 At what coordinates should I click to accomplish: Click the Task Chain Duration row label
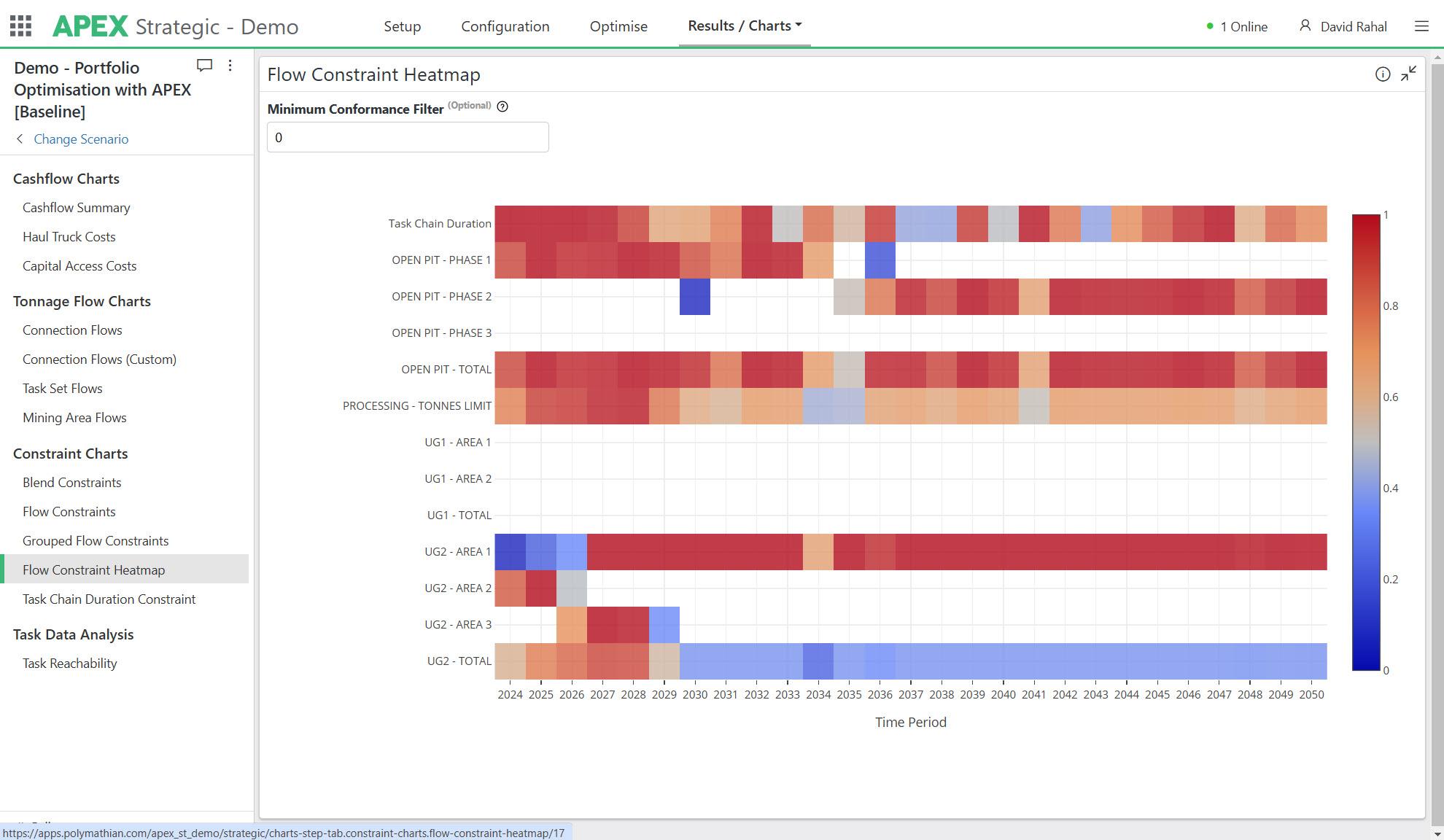[440, 224]
